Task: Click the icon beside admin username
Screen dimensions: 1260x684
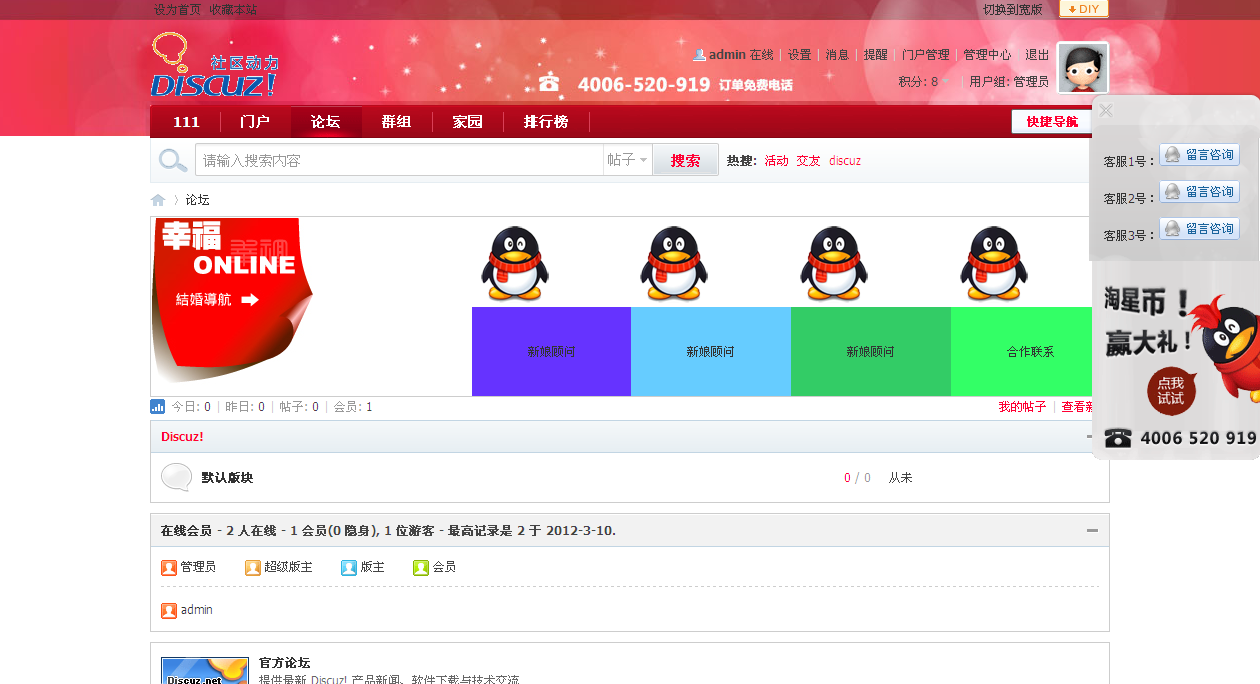Action: pyautogui.click(x=169, y=611)
